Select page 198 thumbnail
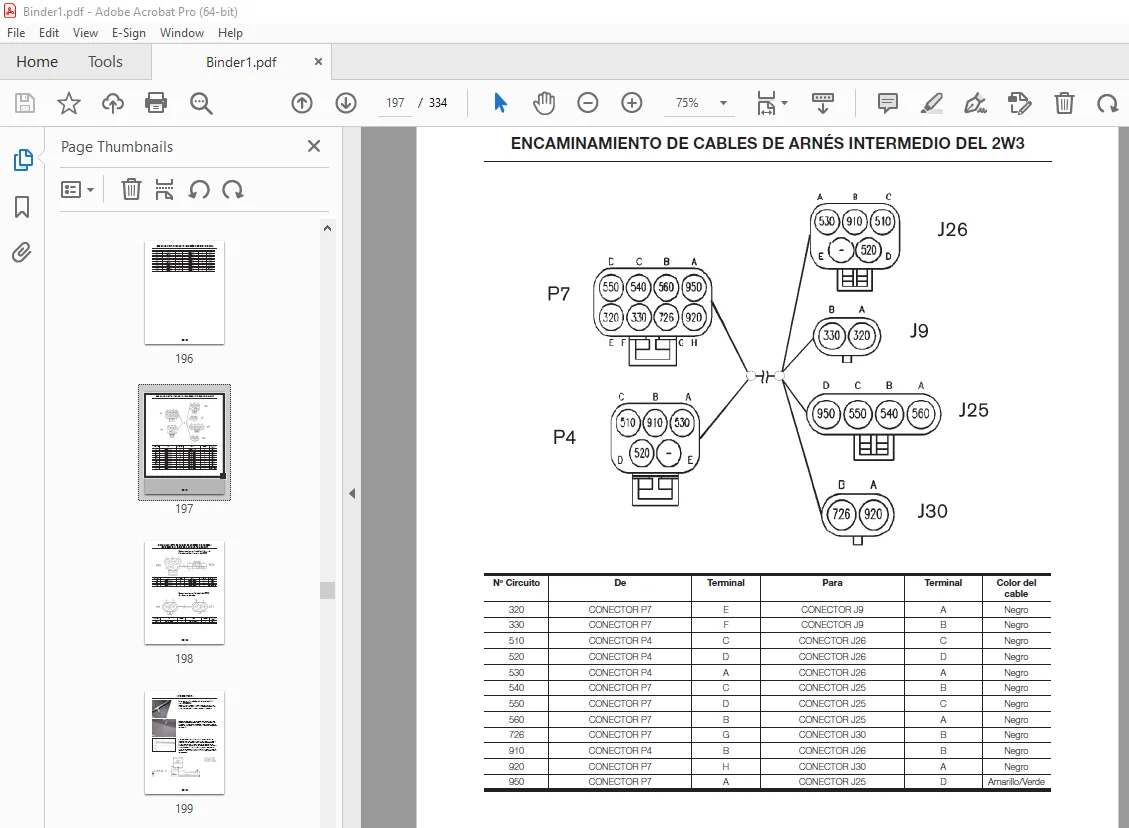The width and height of the screenshot is (1129, 828). [x=184, y=593]
